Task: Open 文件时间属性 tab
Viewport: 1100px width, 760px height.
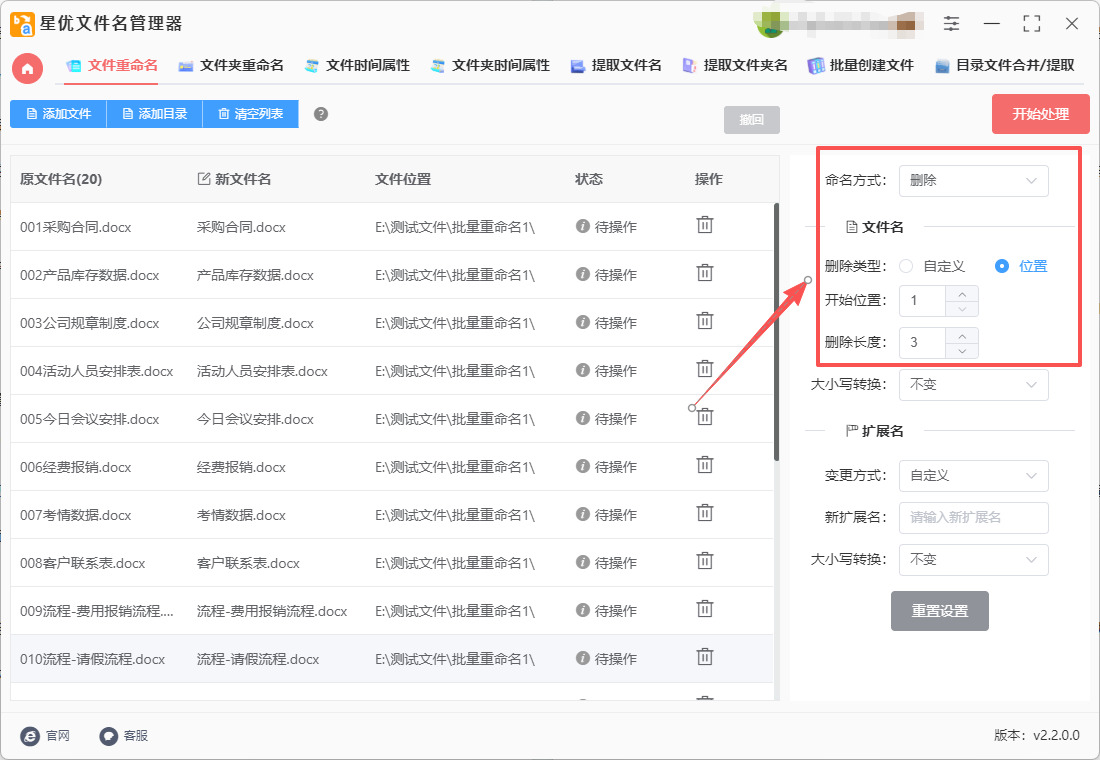Action: pyautogui.click(x=358, y=66)
